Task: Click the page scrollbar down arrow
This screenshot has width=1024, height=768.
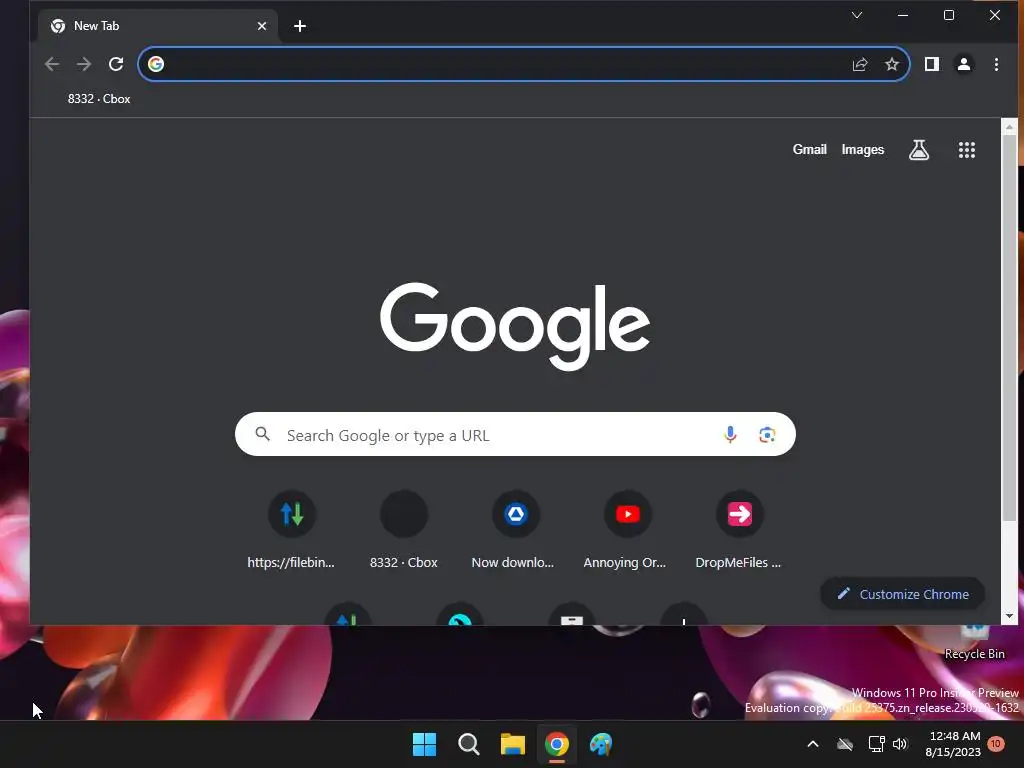Action: pyautogui.click(x=1010, y=616)
